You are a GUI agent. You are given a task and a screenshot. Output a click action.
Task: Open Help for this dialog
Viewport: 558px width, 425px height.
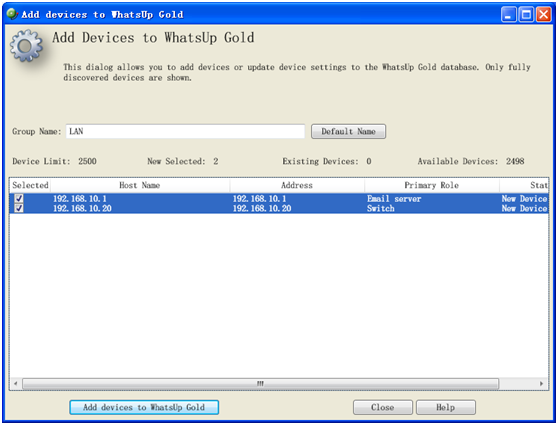coord(446,407)
